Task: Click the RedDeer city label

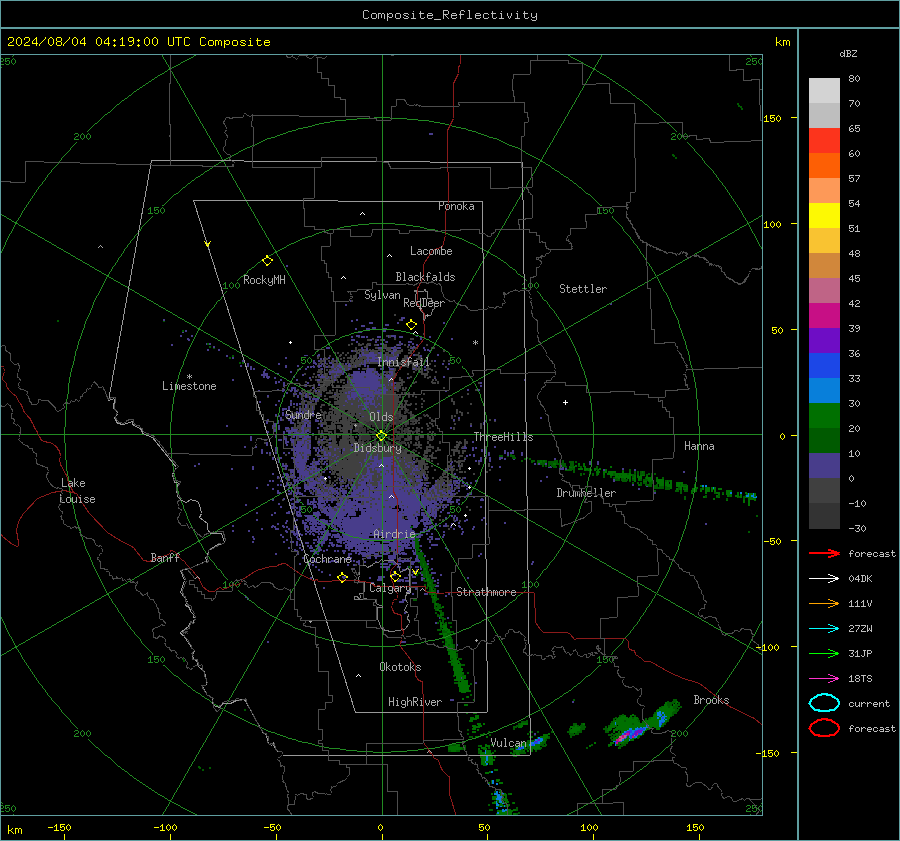Action: (x=424, y=303)
